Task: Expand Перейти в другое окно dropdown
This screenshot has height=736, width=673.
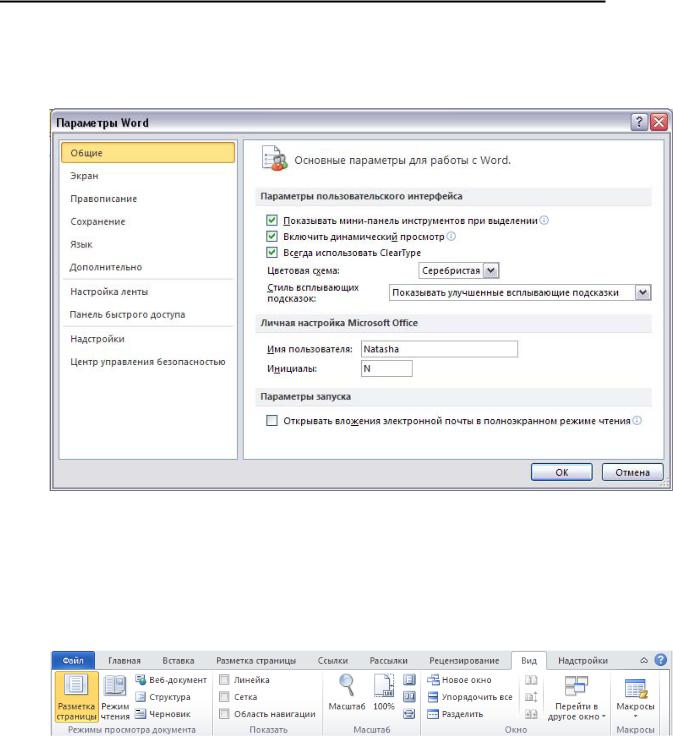Action: click(x=576, y=698)
